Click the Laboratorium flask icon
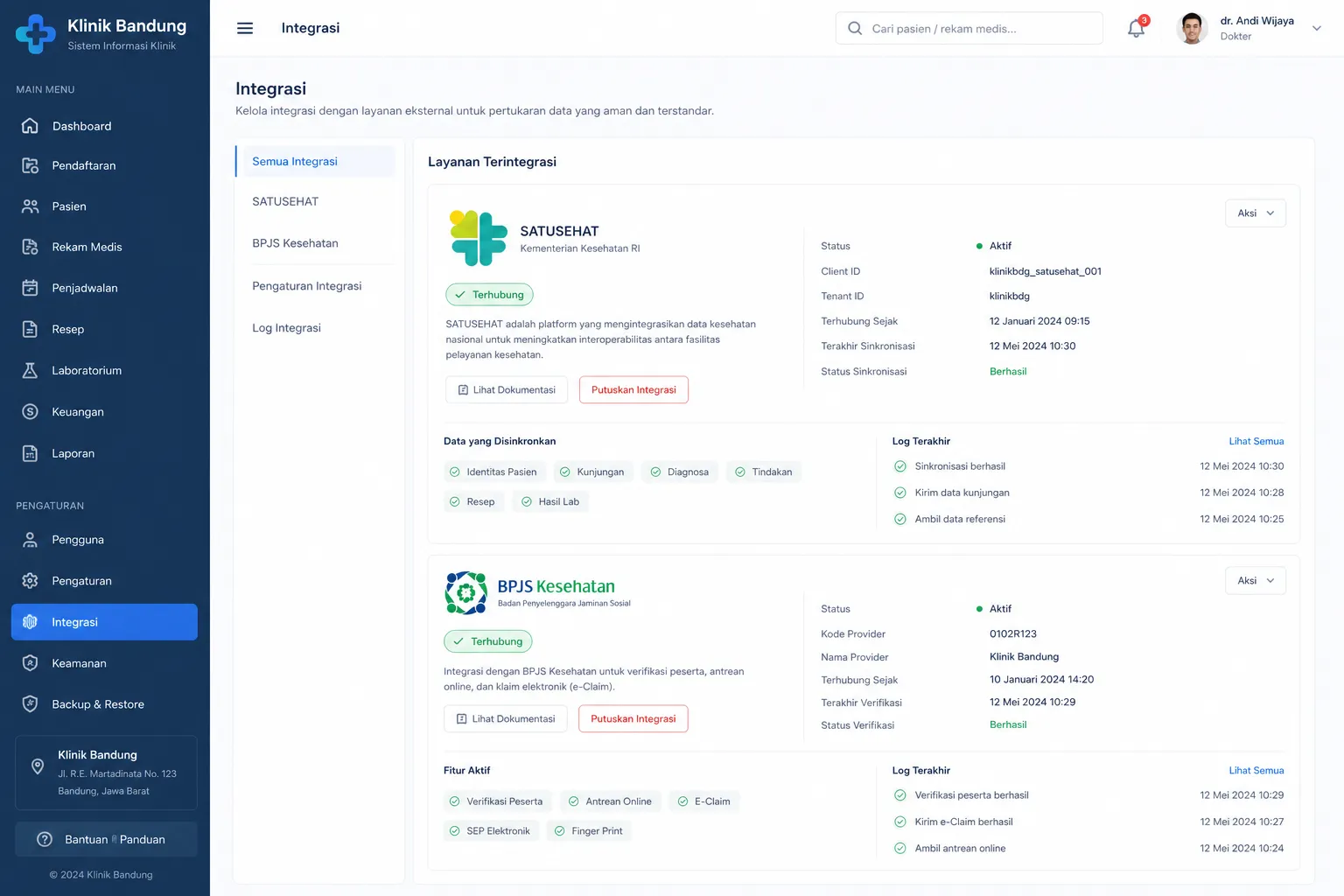This screenshot has height=896, width=1344. point(30,370)
